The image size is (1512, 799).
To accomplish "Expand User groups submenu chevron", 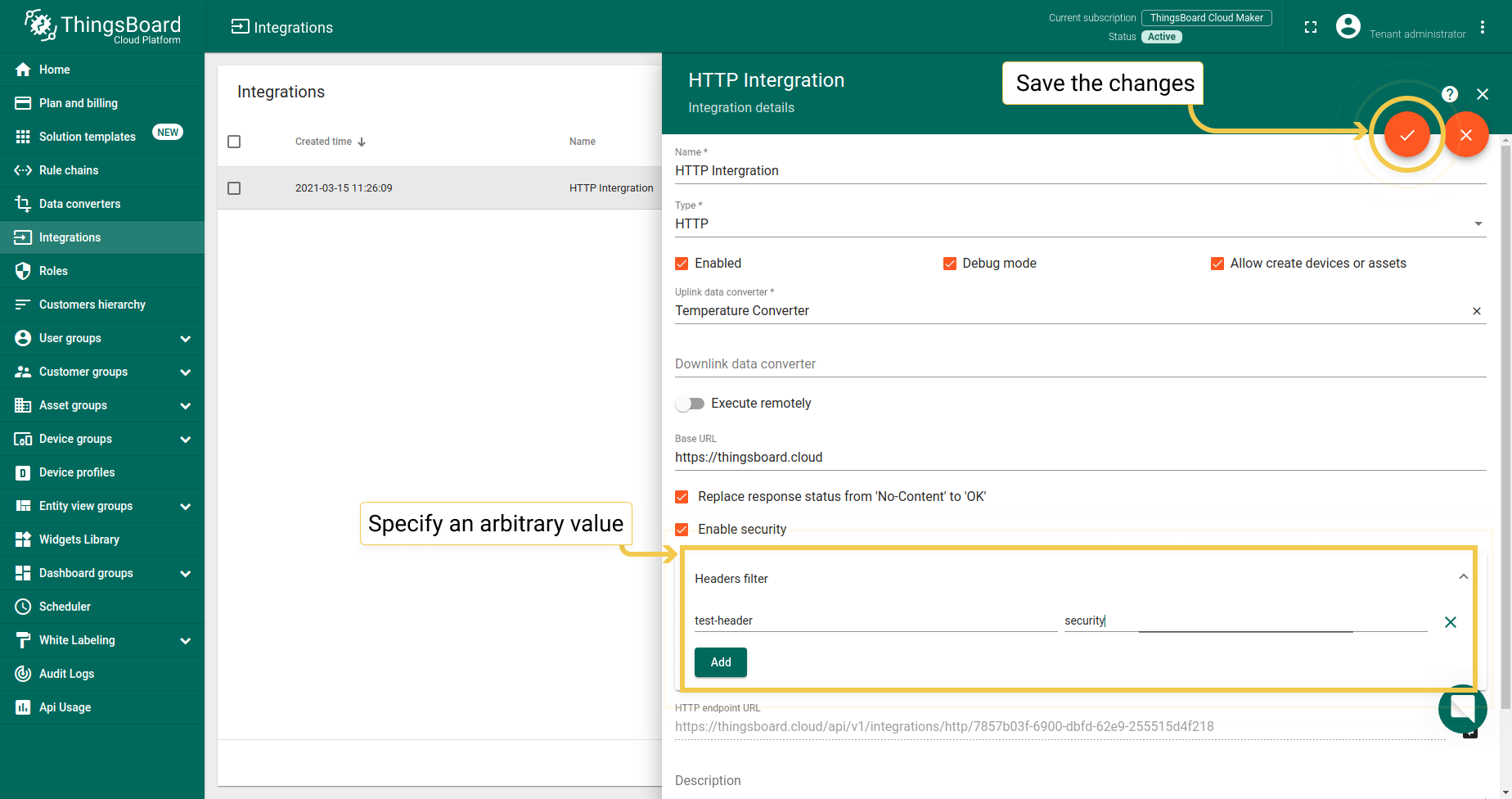I will [186, 339].
